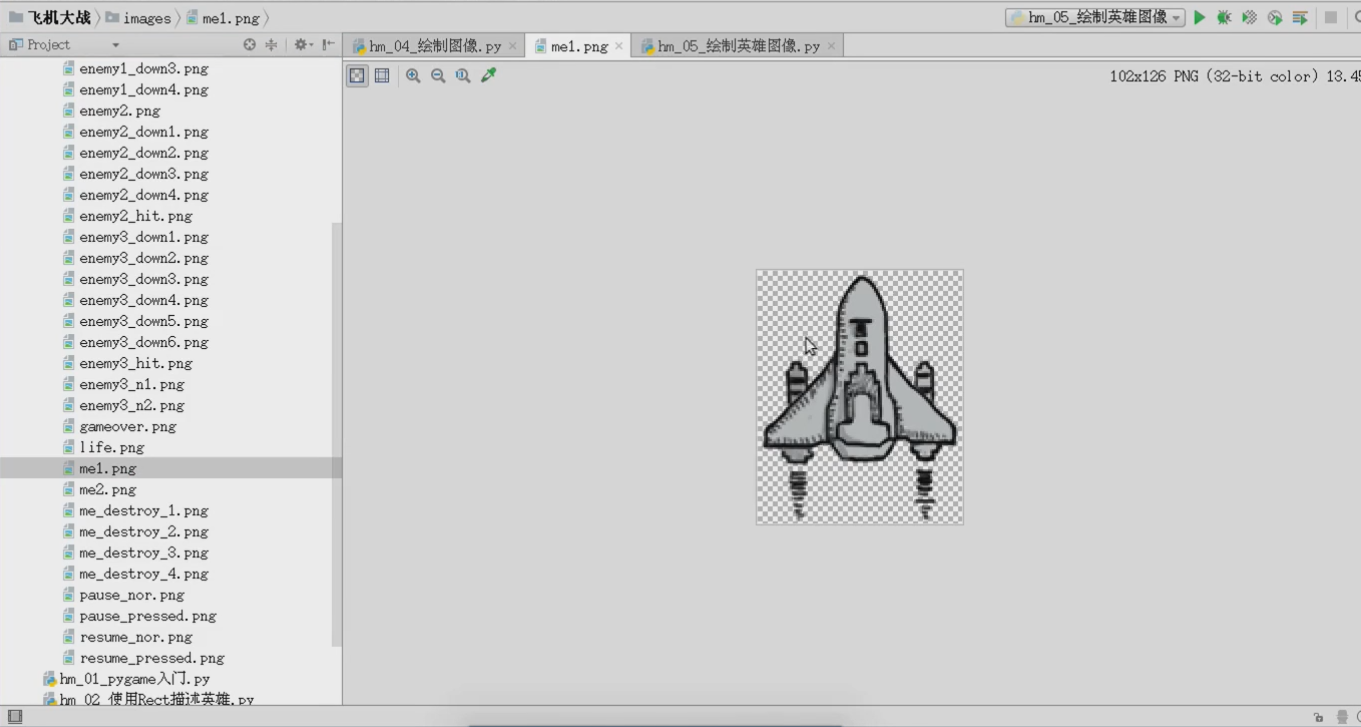Select me_destroy_2.png file
1361x727 pixels.
pyautogui.click(x=144, y=531)
